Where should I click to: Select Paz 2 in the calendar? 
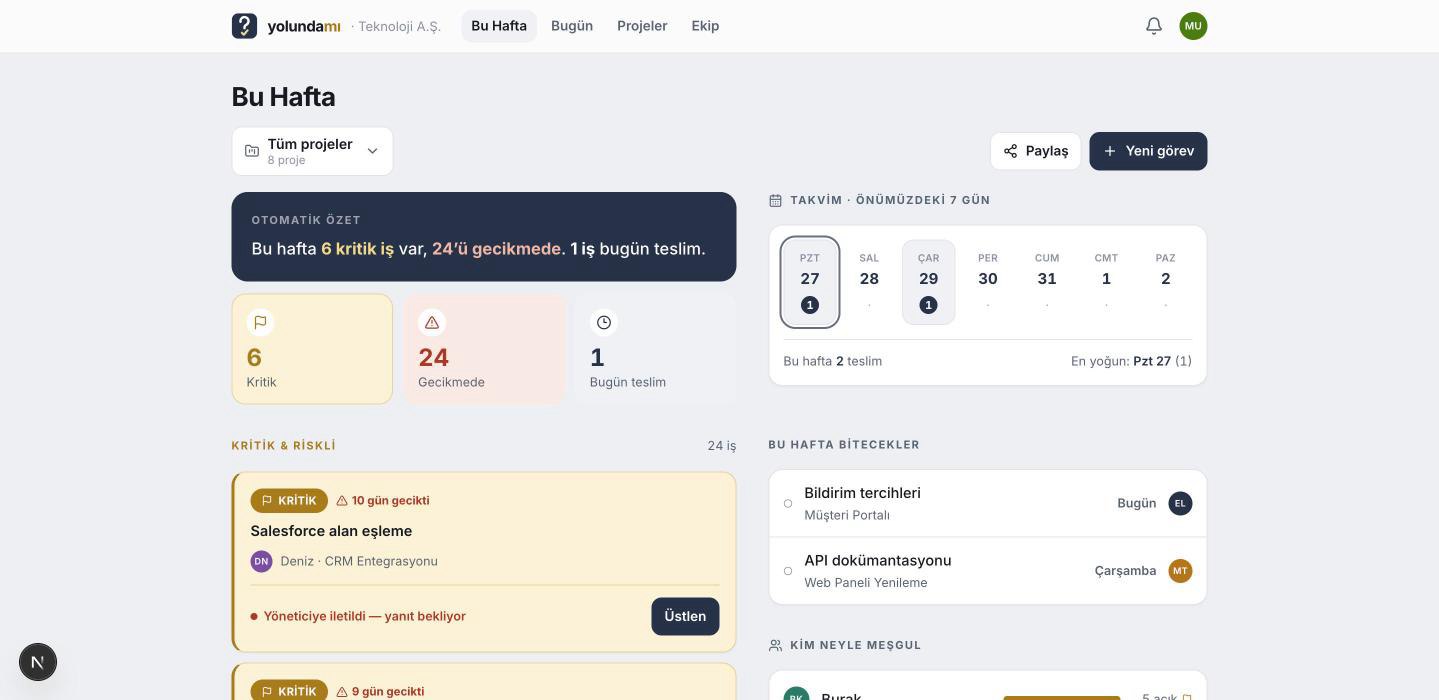click(1165, 282)
